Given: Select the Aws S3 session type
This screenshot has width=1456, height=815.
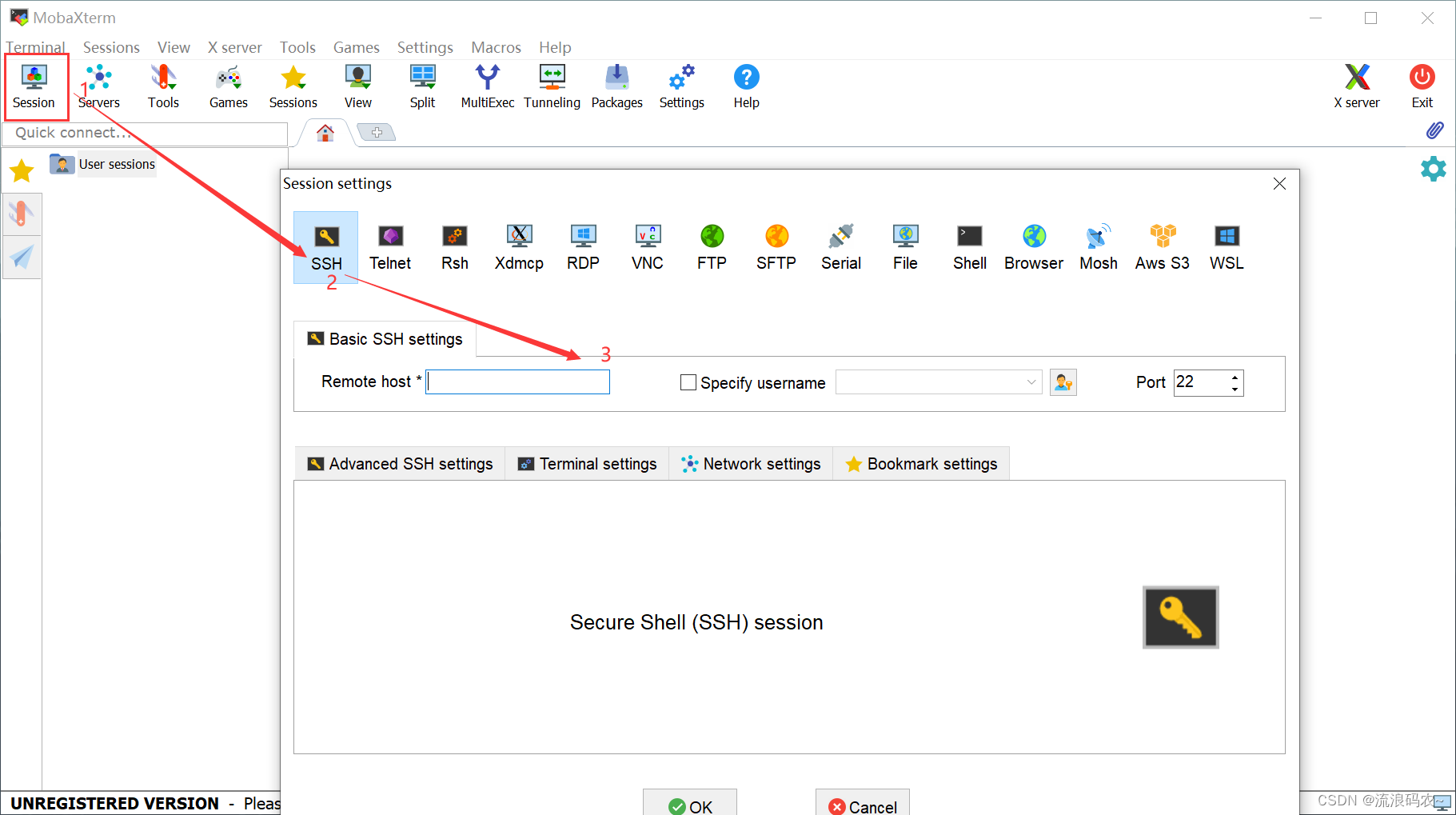Looking at the screenshot, I should click(1163, 247).
